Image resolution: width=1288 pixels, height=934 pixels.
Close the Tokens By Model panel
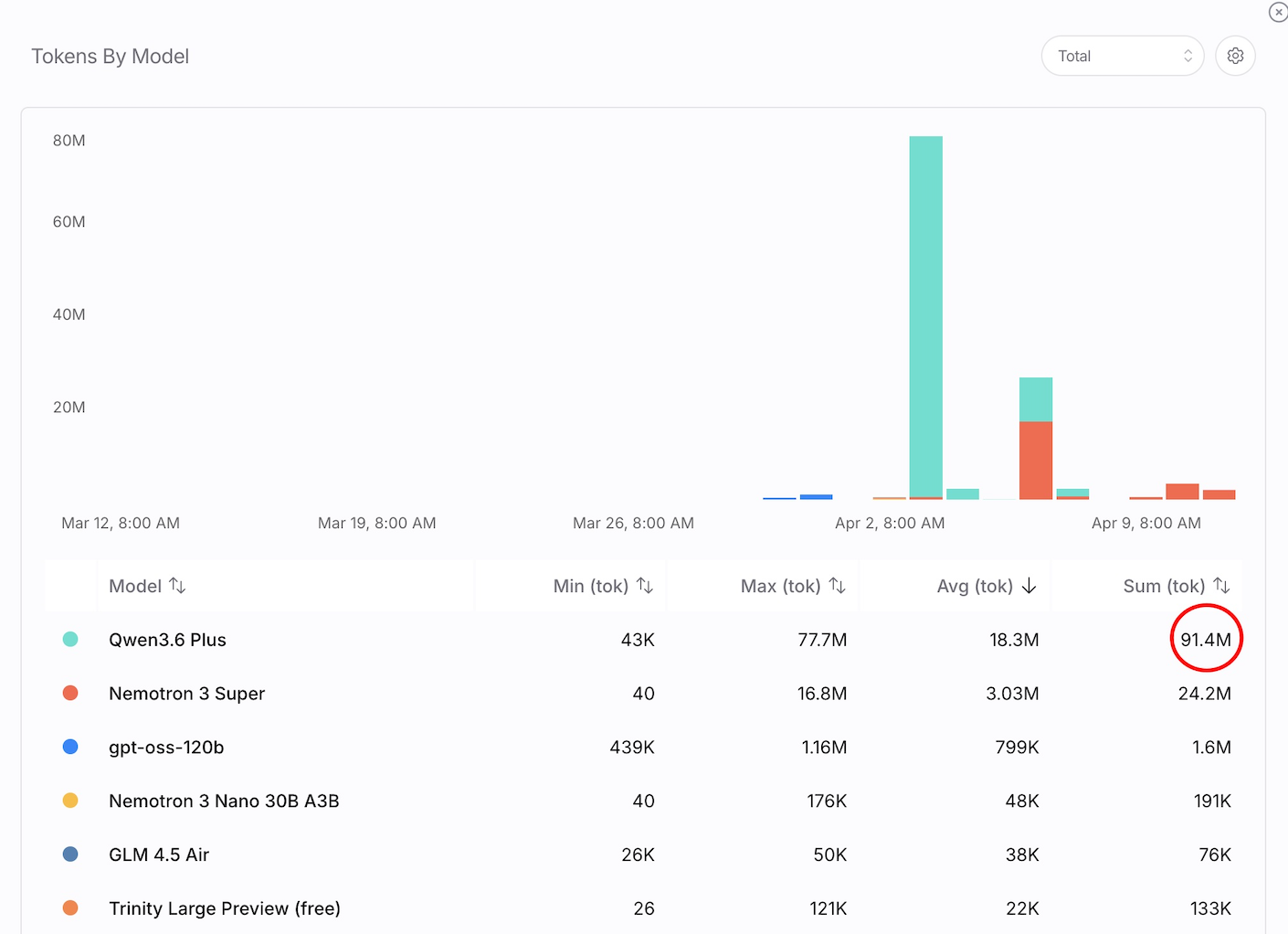(1278, 12)
